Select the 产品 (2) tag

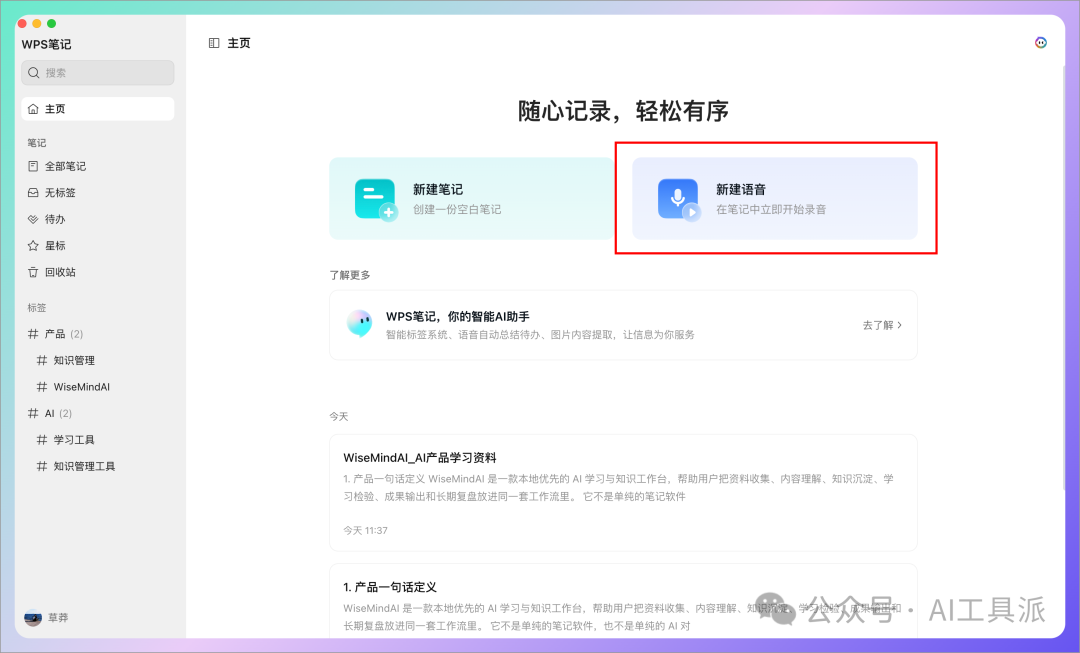click(x=98, y=334)
